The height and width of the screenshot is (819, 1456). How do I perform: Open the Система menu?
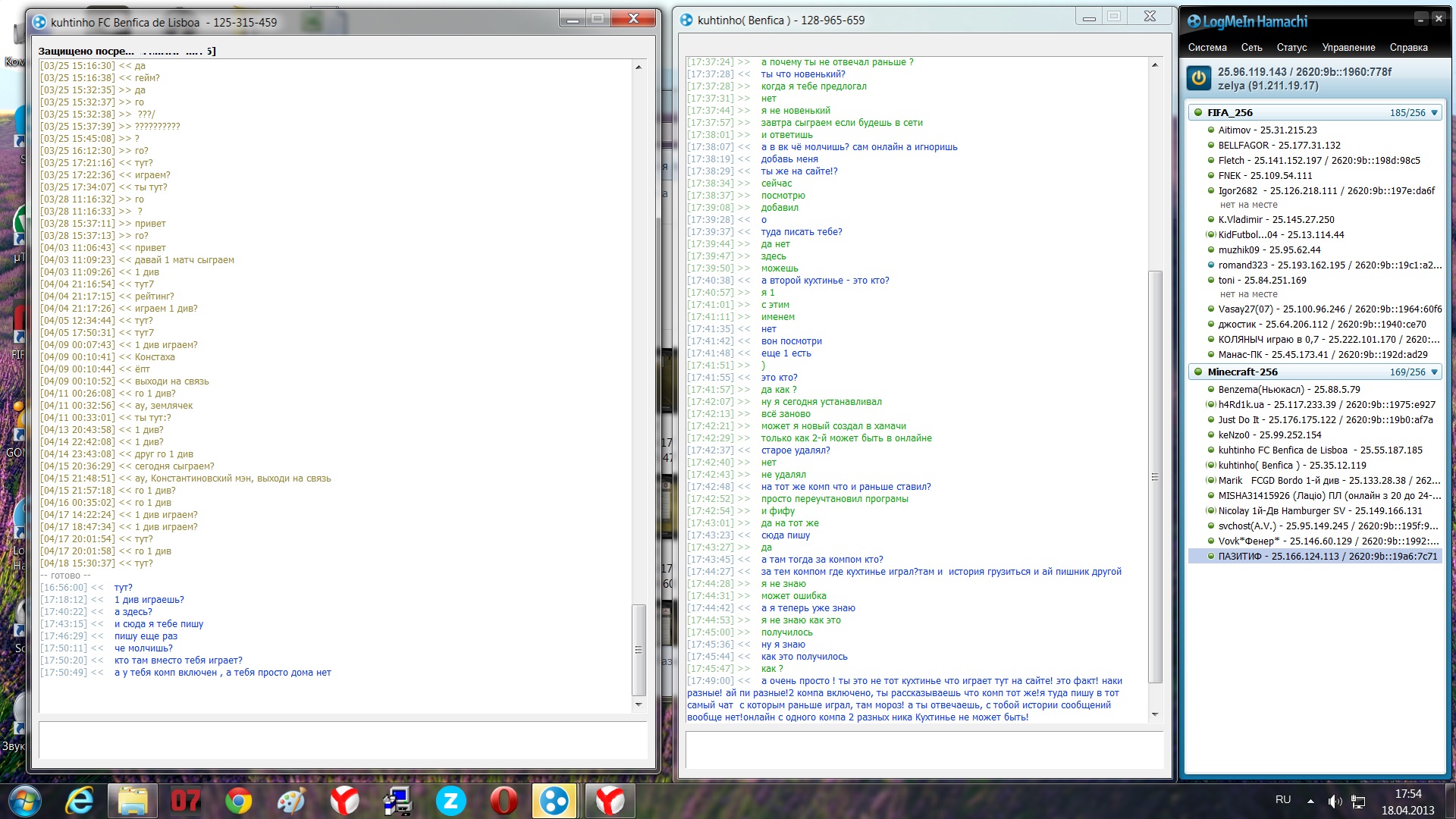pyautogui.click(x=1207, y=47)
